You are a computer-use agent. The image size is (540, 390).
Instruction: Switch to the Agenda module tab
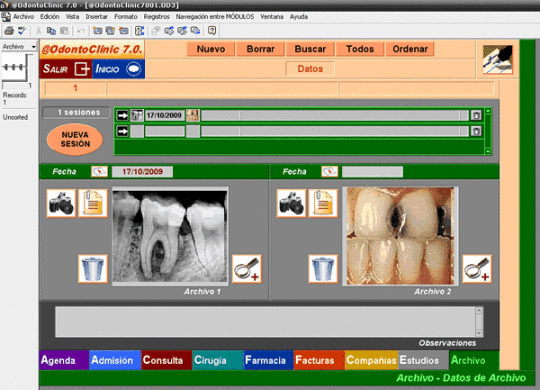64,360
